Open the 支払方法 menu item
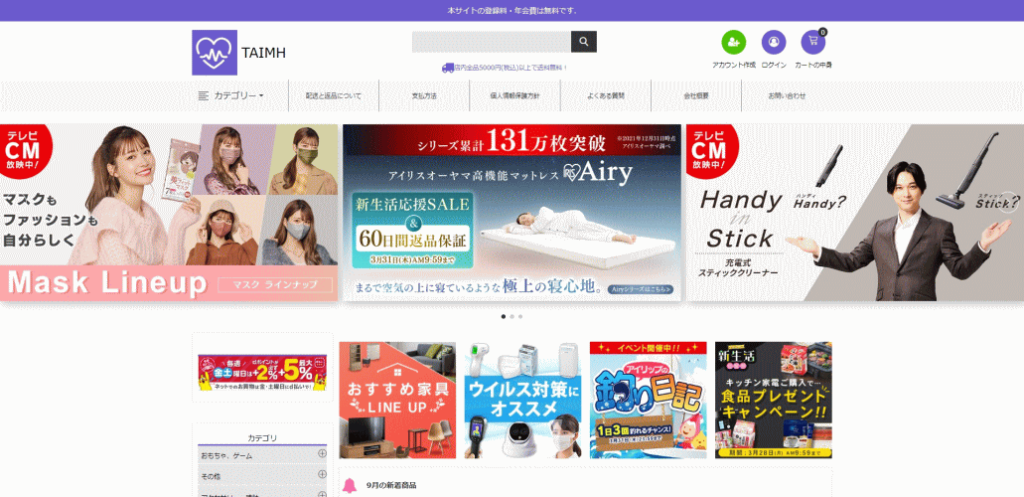The height and width of the screenshot is (497, 1024). pos(424,96)
